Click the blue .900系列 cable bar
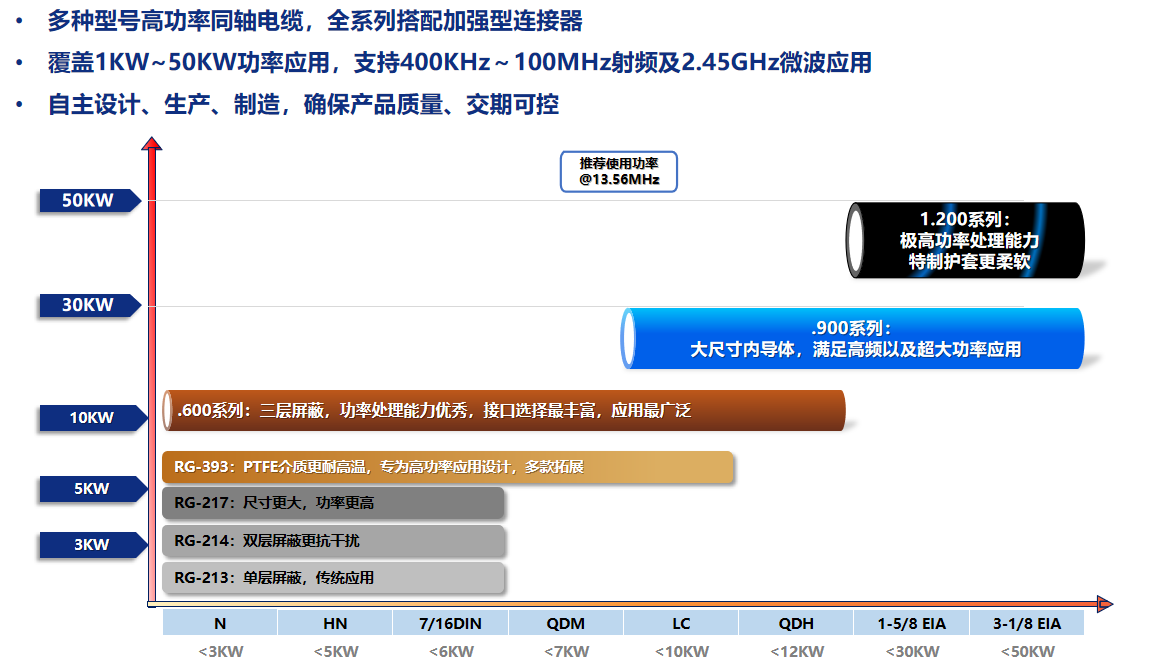The image size is (1153, 670). [x=853, y=339]
